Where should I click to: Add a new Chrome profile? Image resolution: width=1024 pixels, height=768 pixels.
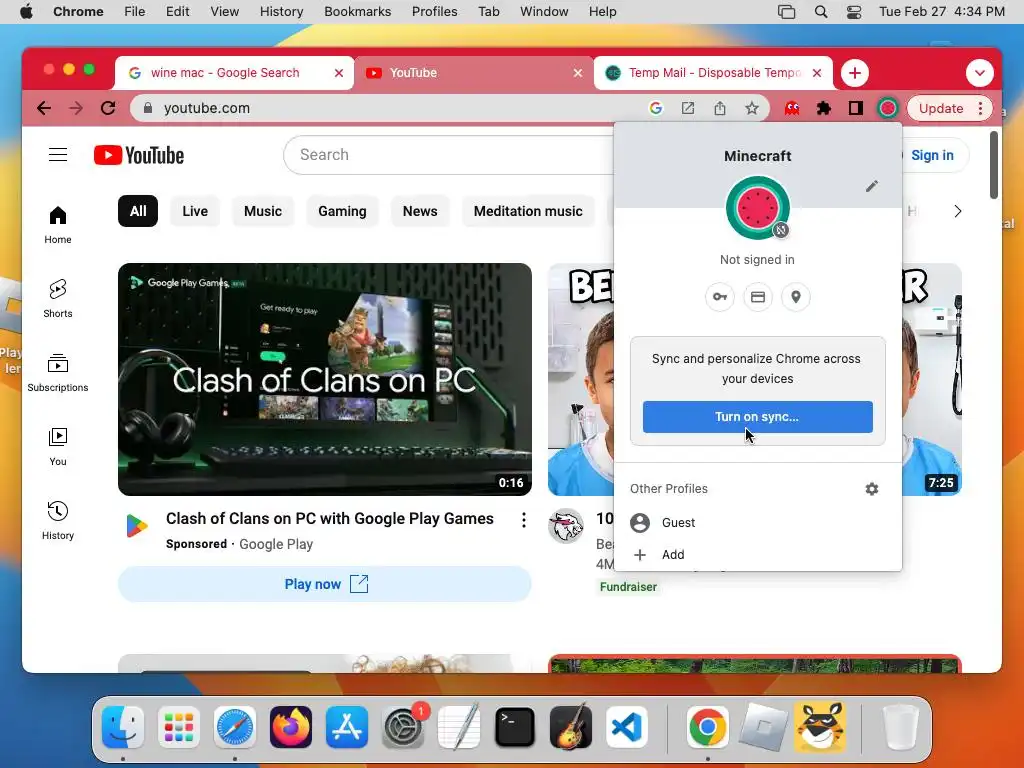tap(758, 554)
